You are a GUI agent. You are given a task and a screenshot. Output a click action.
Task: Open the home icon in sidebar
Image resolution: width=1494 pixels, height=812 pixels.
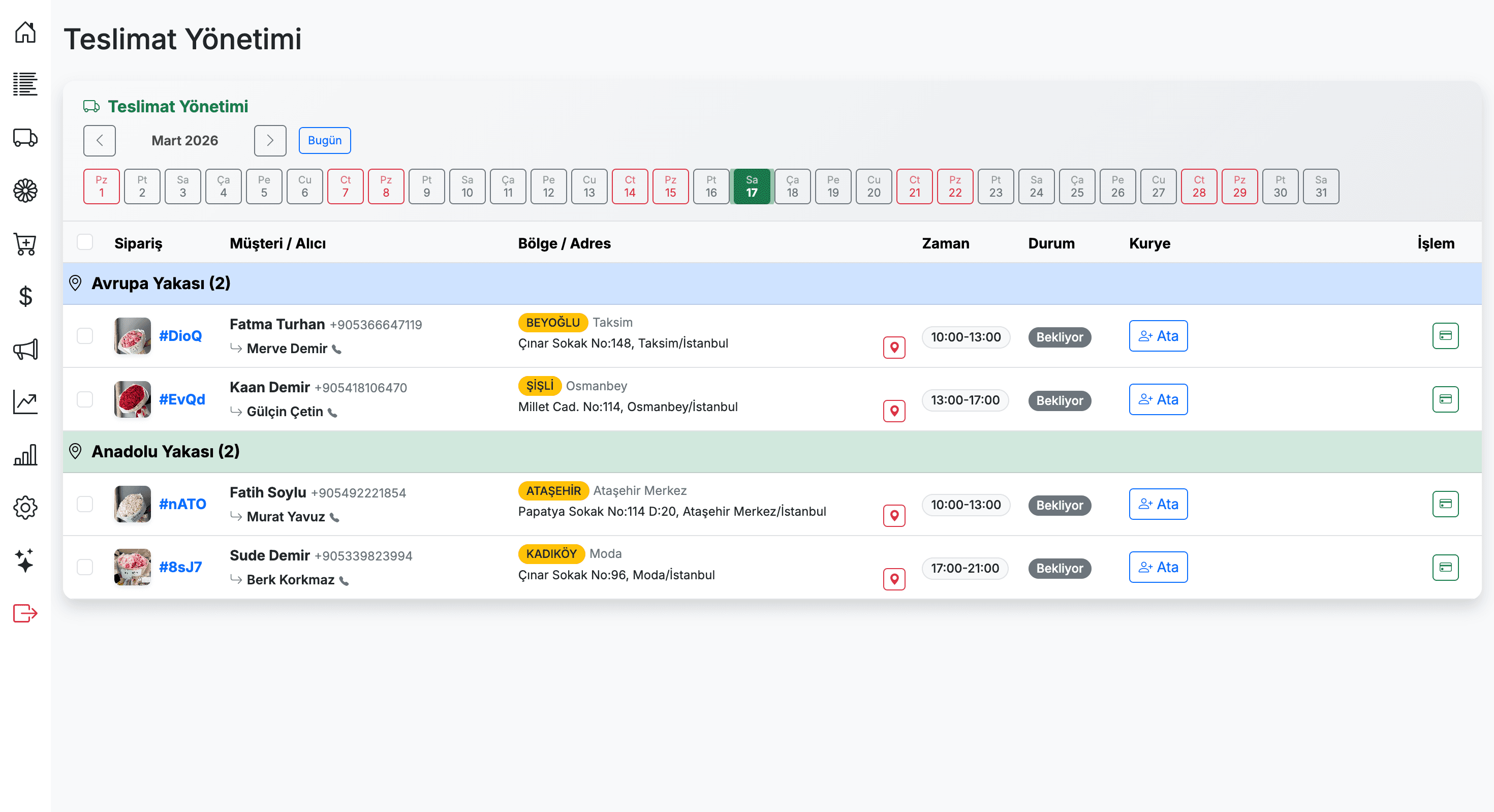[25, 32]
